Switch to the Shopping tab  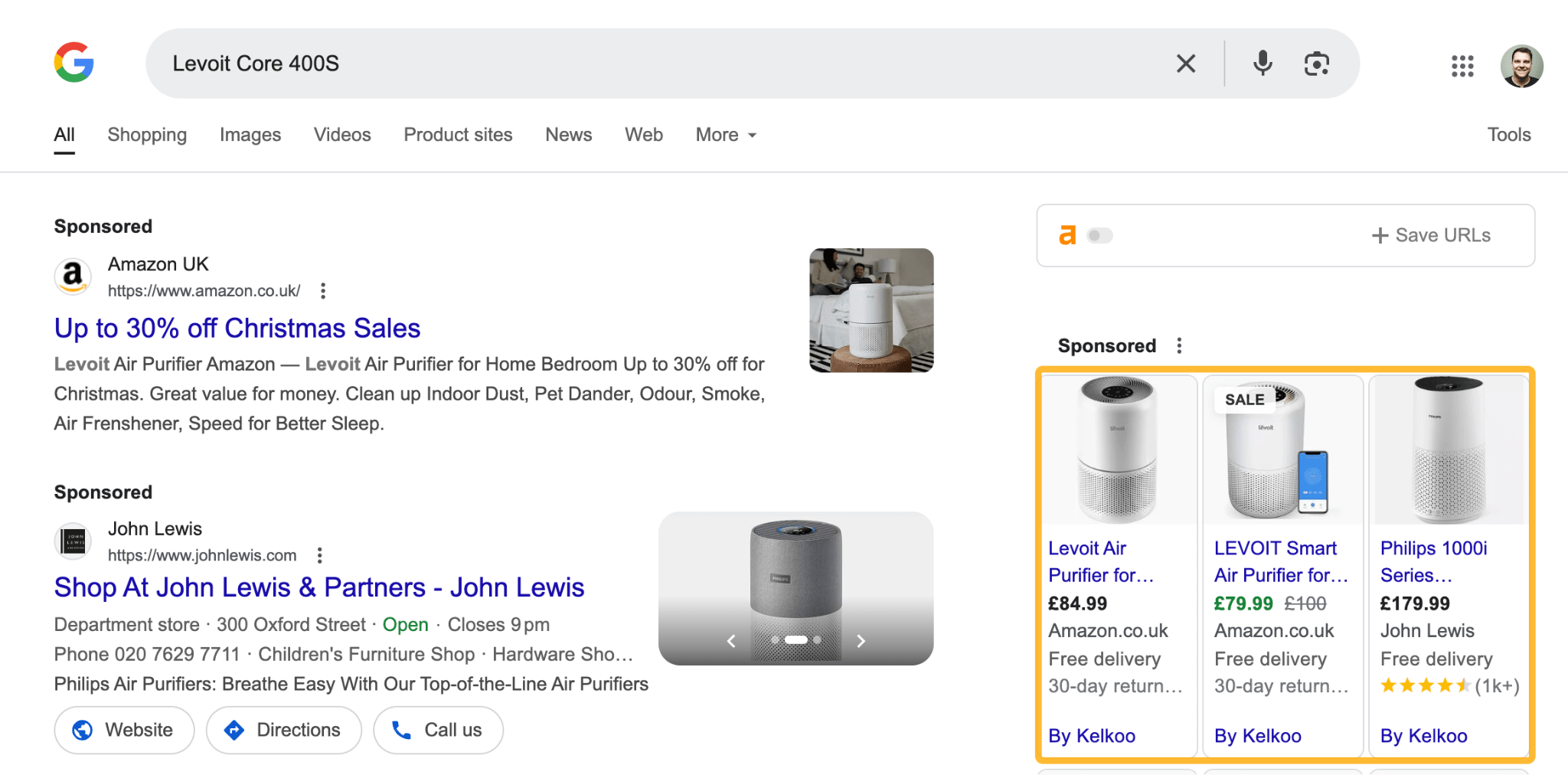pos(147,134)
